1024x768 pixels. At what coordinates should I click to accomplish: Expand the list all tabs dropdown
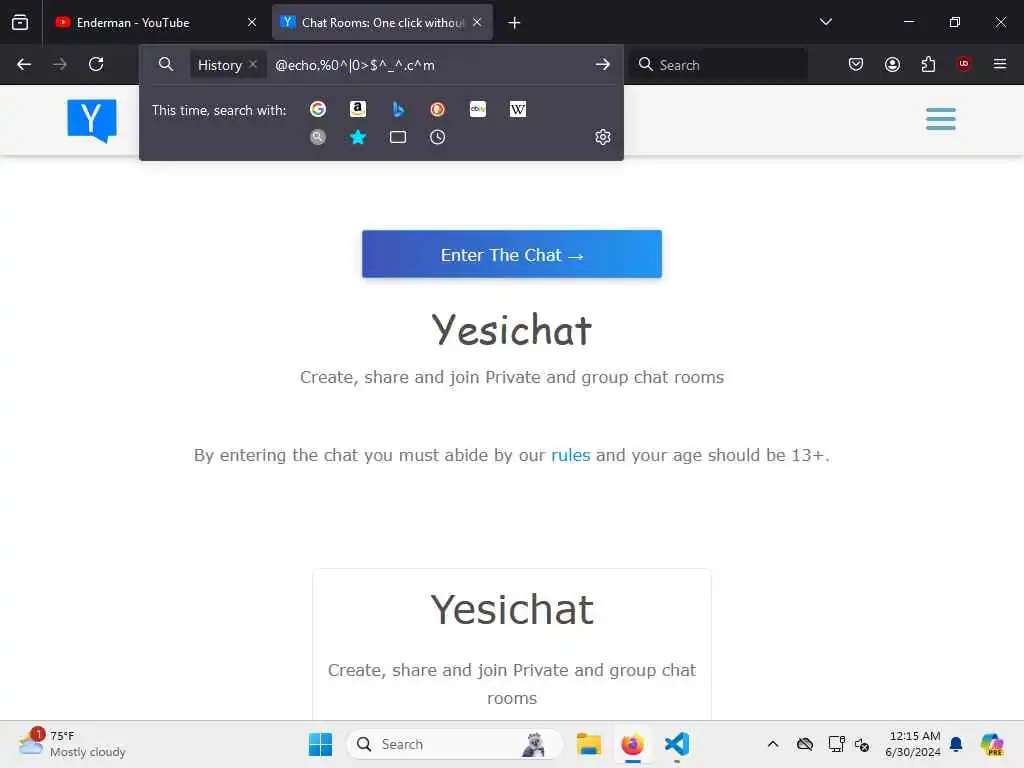(x=825, y=22)
